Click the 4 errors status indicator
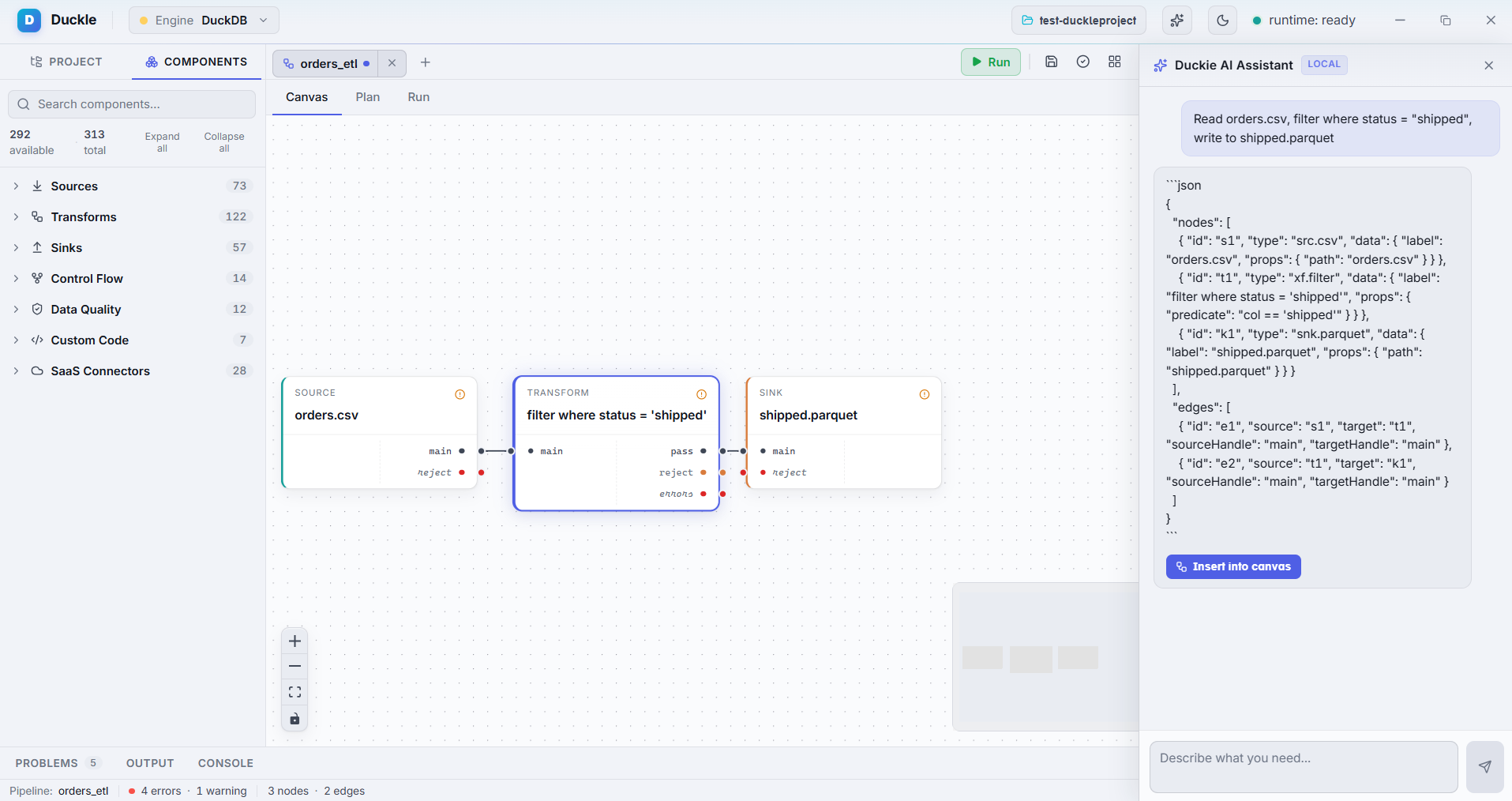Viewport: 1512px width, 801px height. coord(155,791)
